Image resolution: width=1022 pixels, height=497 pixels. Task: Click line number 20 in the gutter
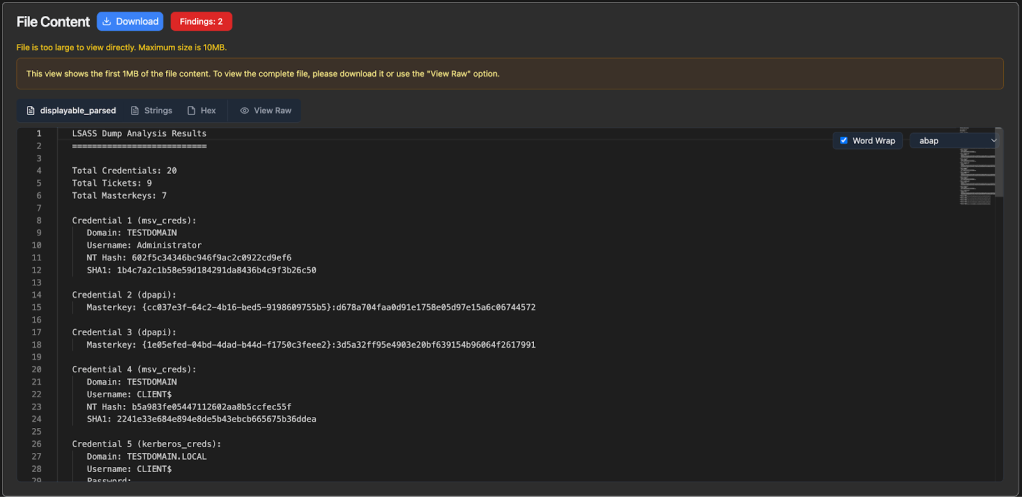[37, 369]
